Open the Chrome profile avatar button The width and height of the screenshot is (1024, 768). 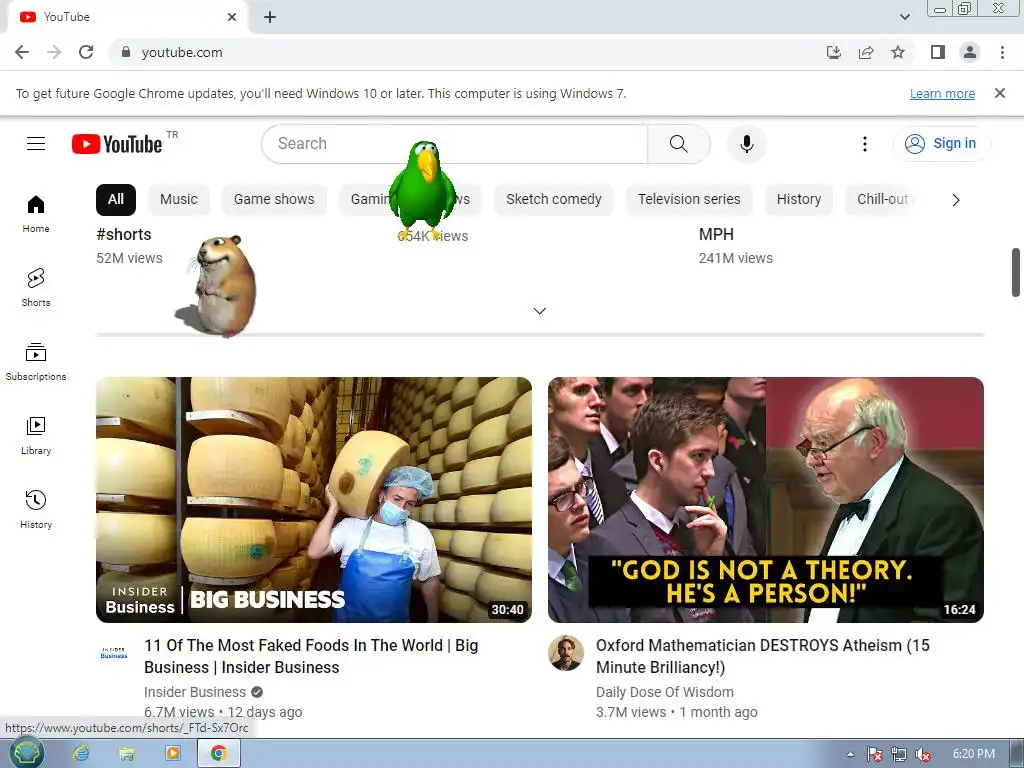(x=970, y=52)
